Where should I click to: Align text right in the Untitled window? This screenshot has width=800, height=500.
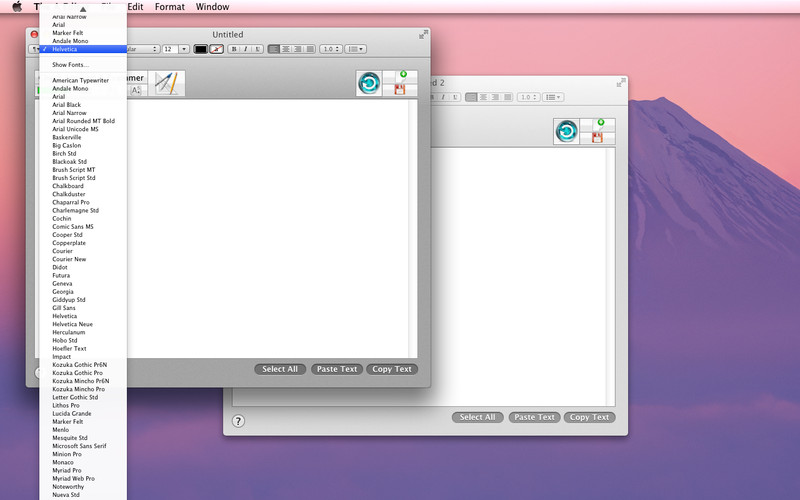[x=297, y=49]
